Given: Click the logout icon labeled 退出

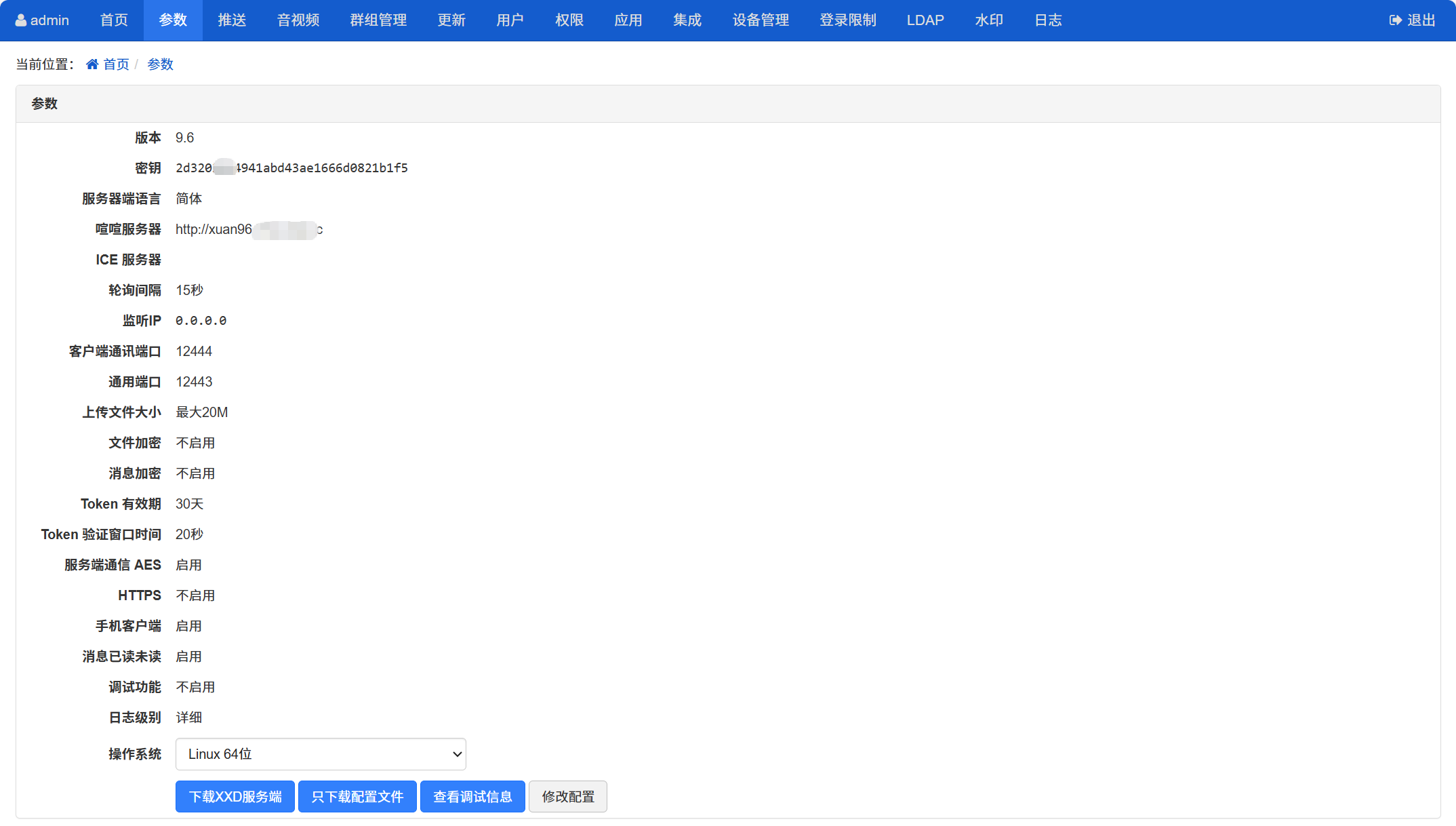Looking at the screenshot, I should point(1395,20).
